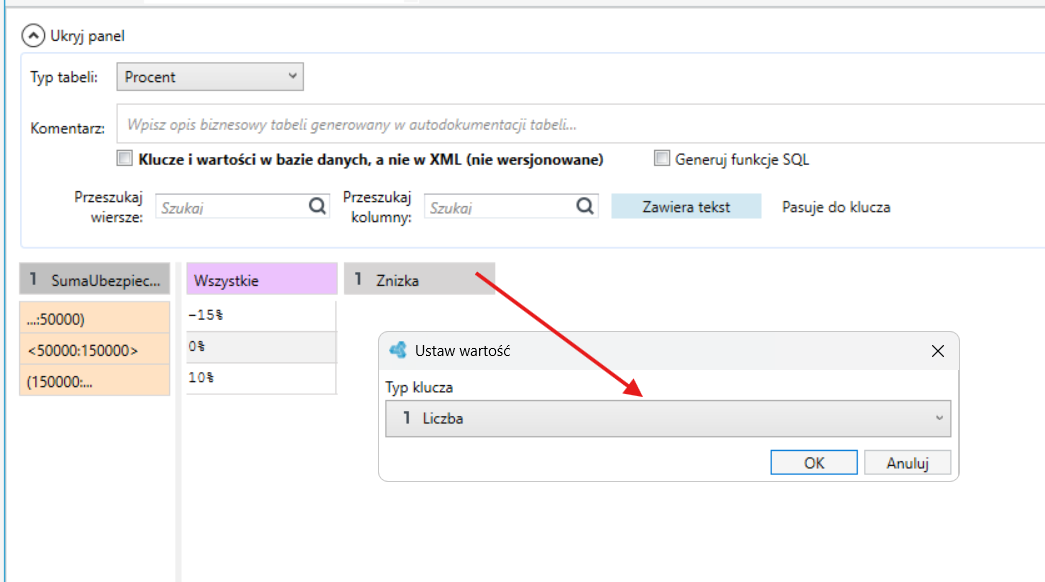This screenshot has width=1045, height=582.
Task: Select the <50000:150000> row key
Action: click(x=95, y=349)
